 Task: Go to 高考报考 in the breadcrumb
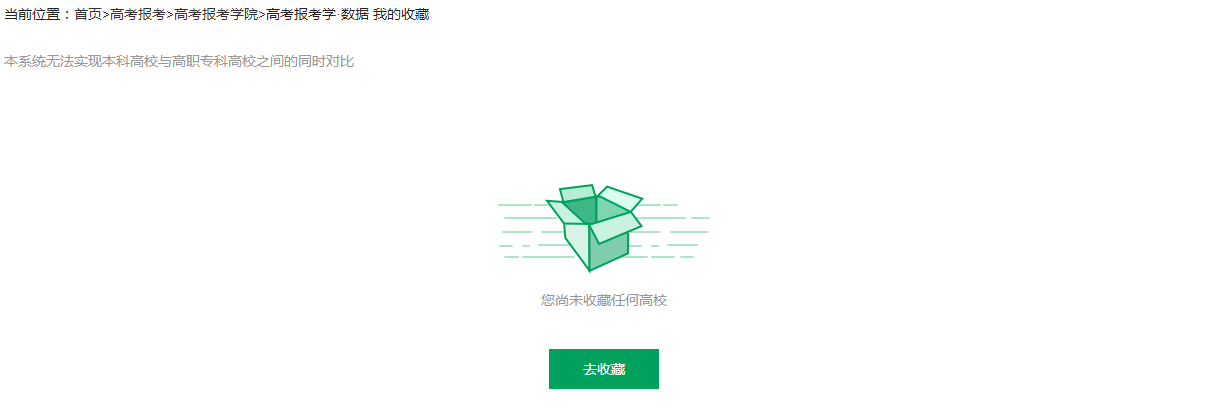138,15
